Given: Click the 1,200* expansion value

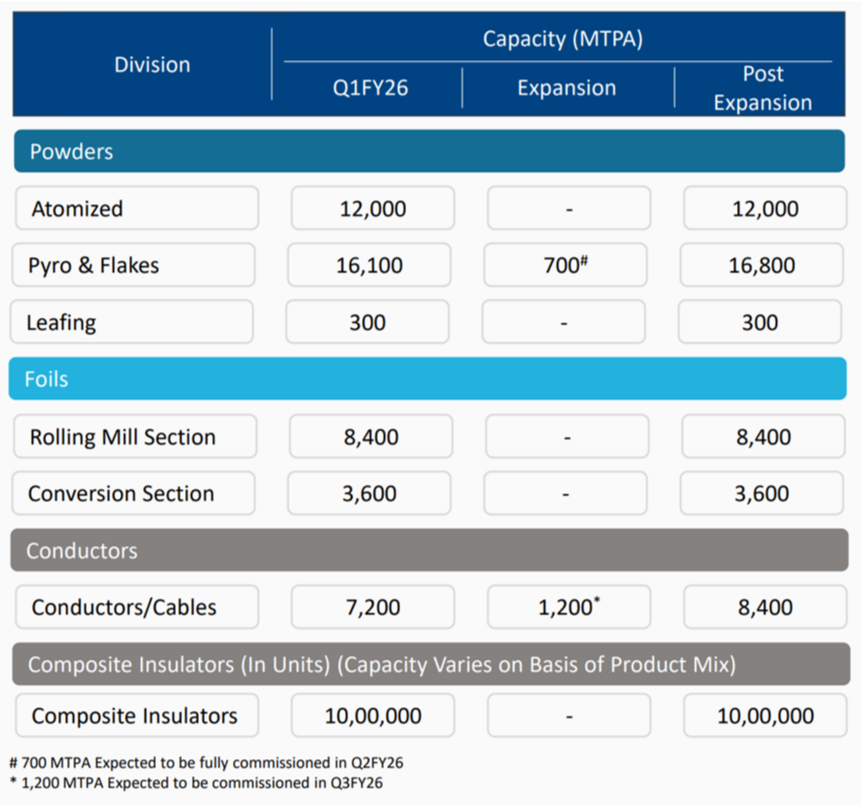Looking at the screenshot, I should (x=567, y=607).
